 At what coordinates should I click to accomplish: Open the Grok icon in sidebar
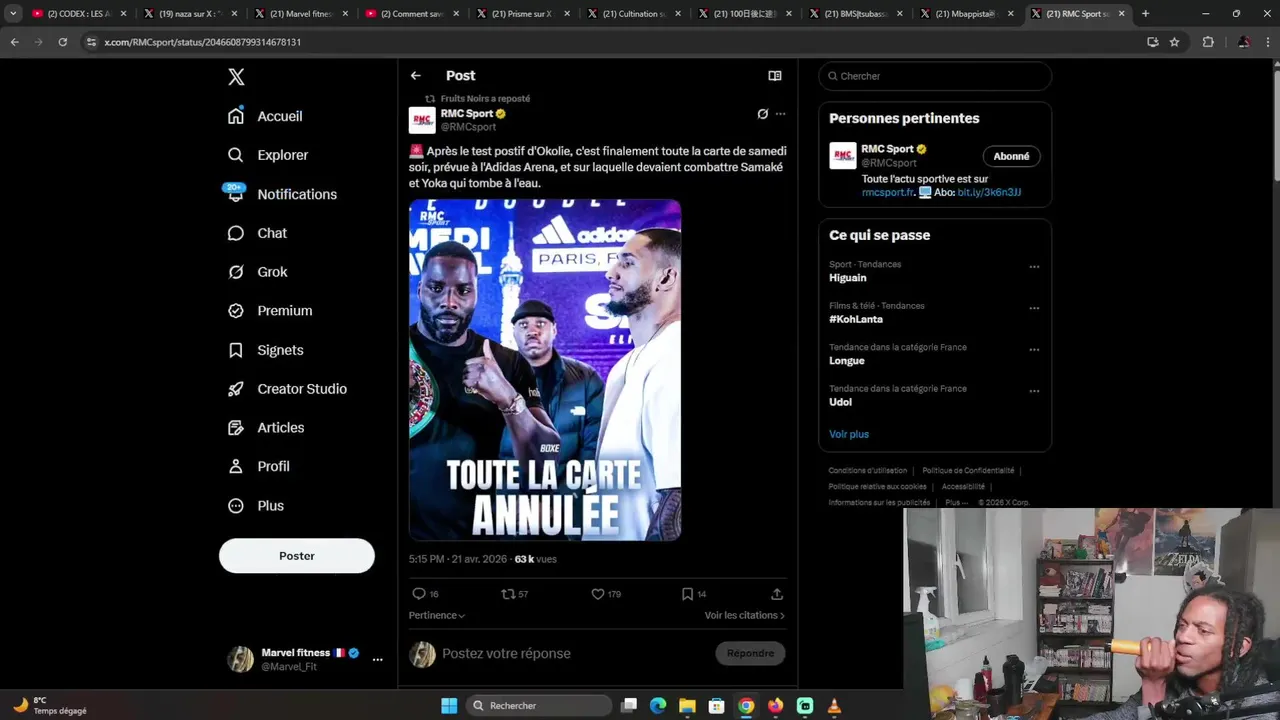pos(236,272)
